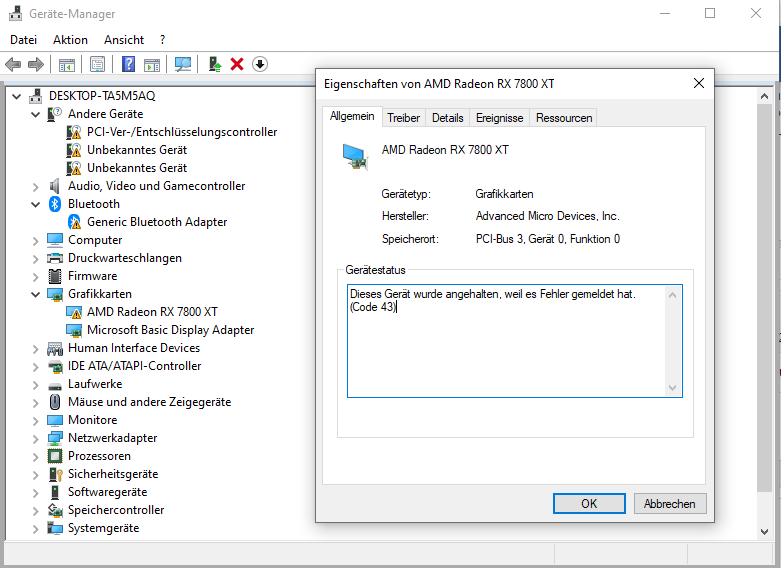This screenshot has width=781, height=568.
Task: Select the Sicherheitsgeräte tree row
Action: coord(113,474)
